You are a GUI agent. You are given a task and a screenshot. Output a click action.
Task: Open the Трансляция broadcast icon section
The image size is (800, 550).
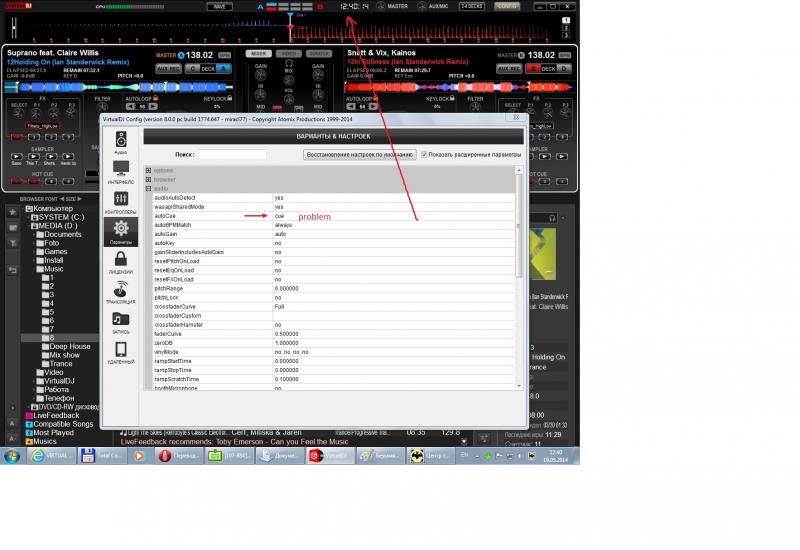pos(121,289)
